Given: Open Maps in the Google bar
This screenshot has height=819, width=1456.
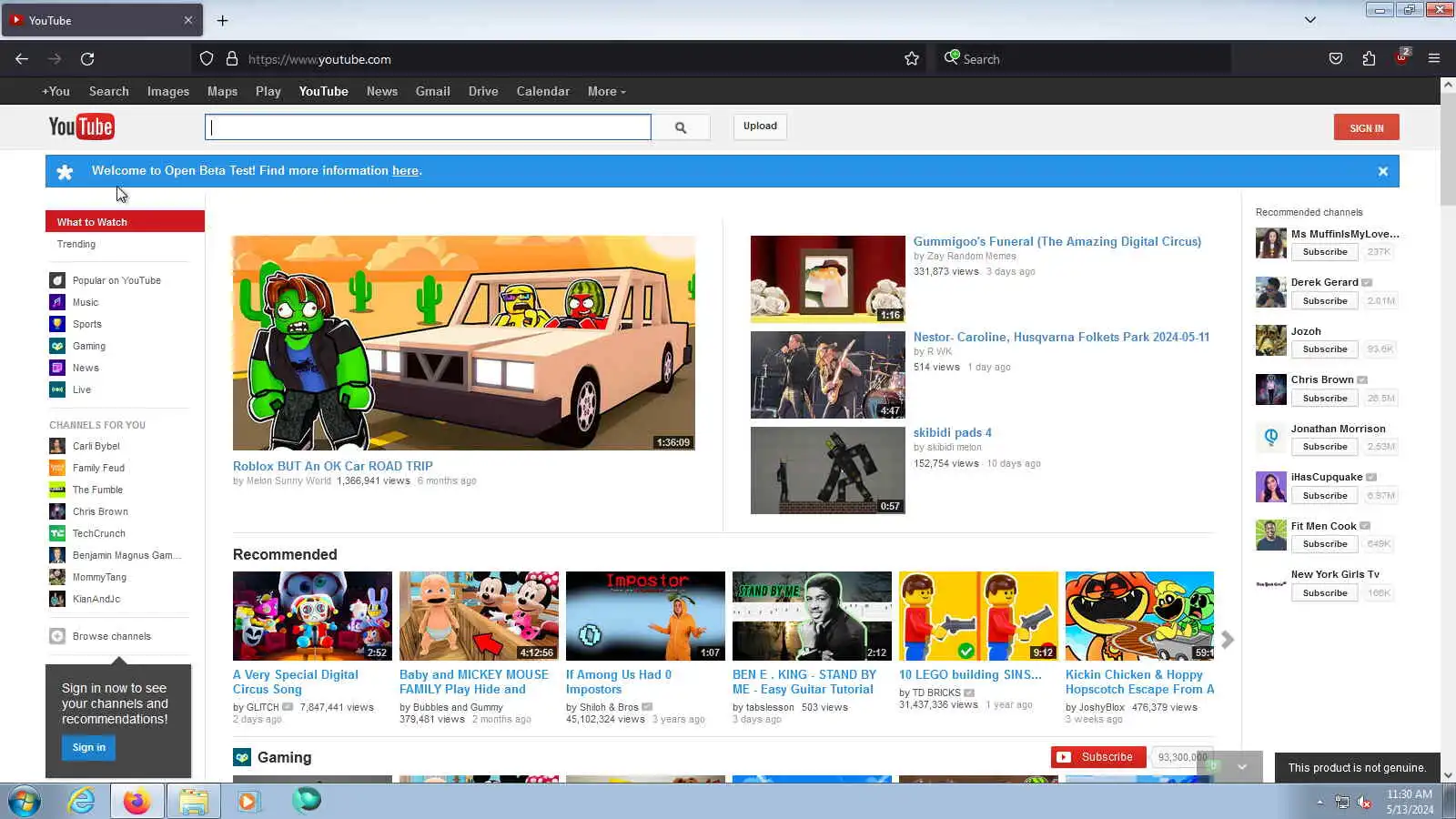Looking at the screenshot, I should (x=222, y=91).
